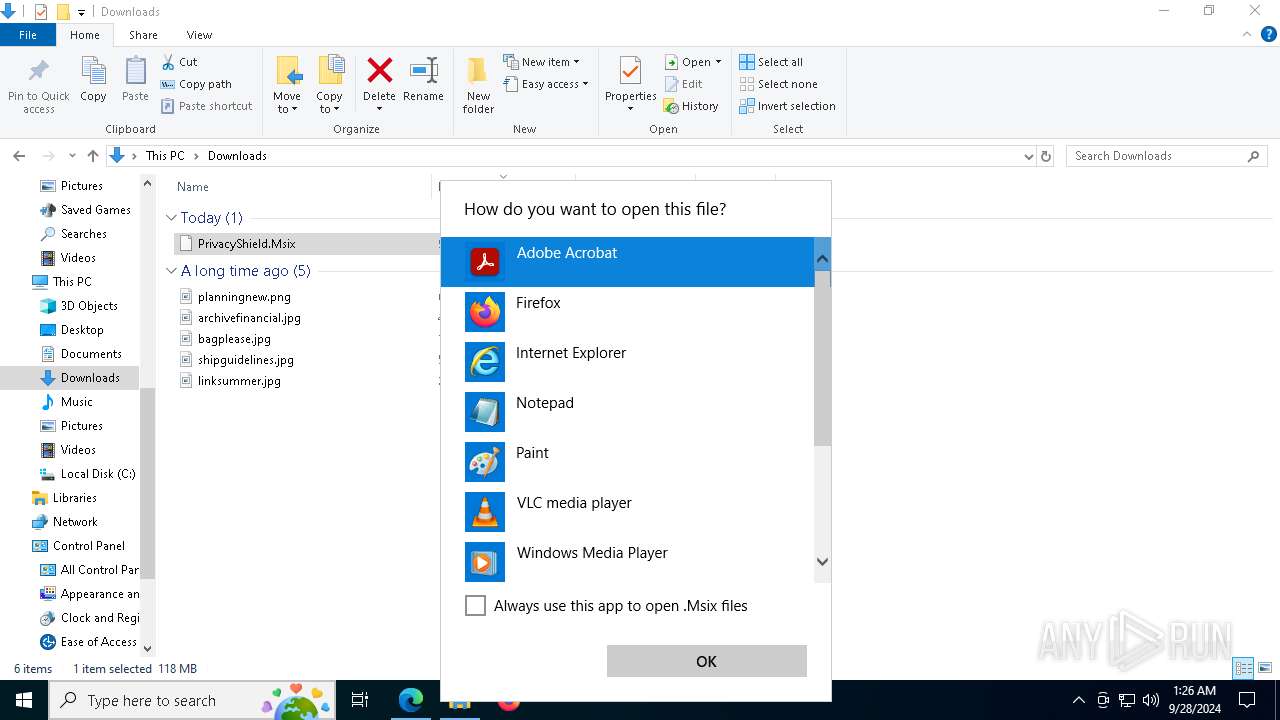Click Select all in ribbon
The image size is (1280, 720).
tap(771, 62)
